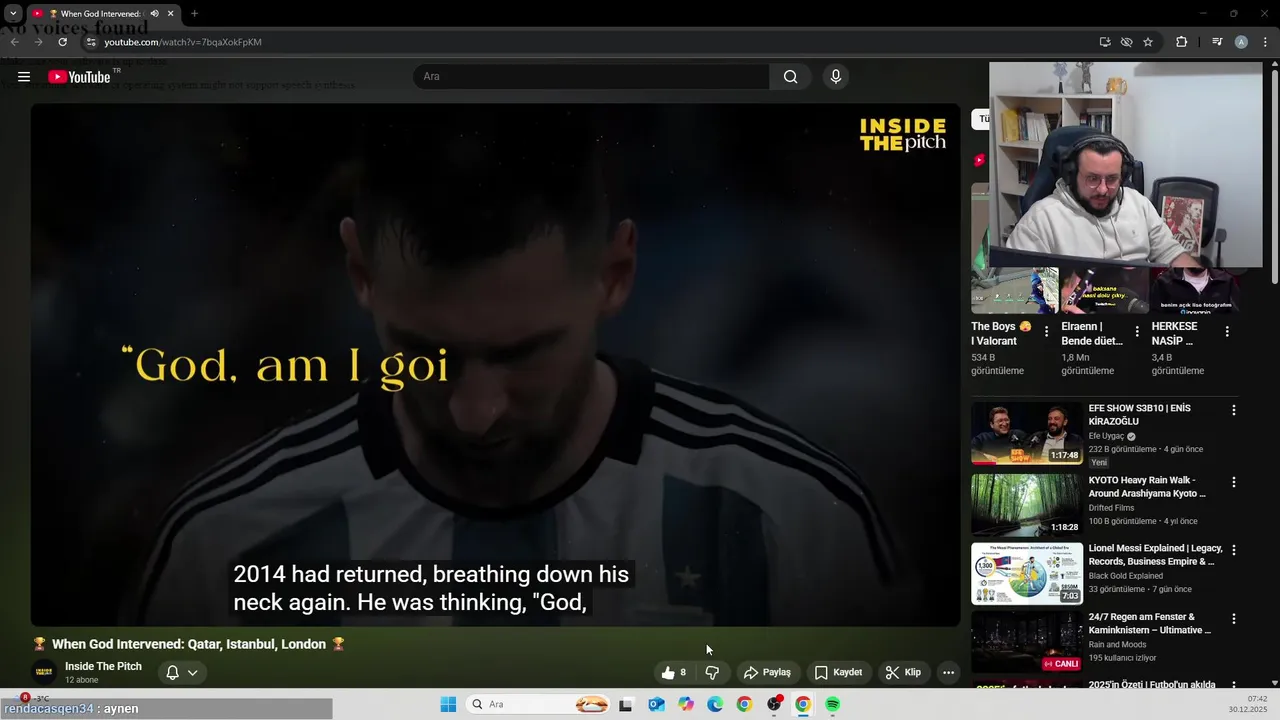This screenshot has height=720, width=1280.
Task: Click the YouTube search magnifier button
Action: [791, 77]
